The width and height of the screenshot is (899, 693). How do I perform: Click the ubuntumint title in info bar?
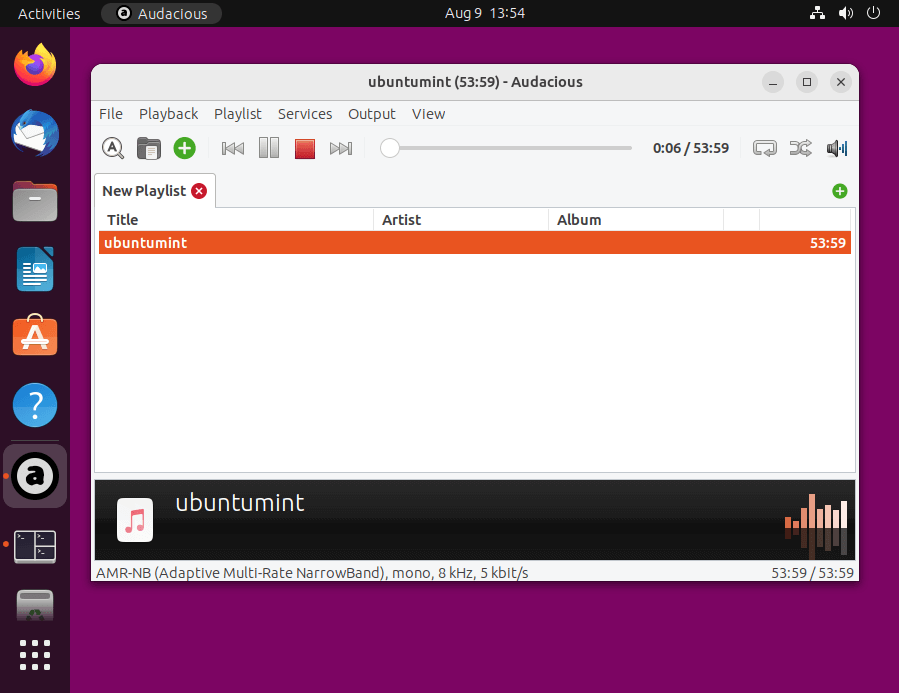(x=240, y=503)
